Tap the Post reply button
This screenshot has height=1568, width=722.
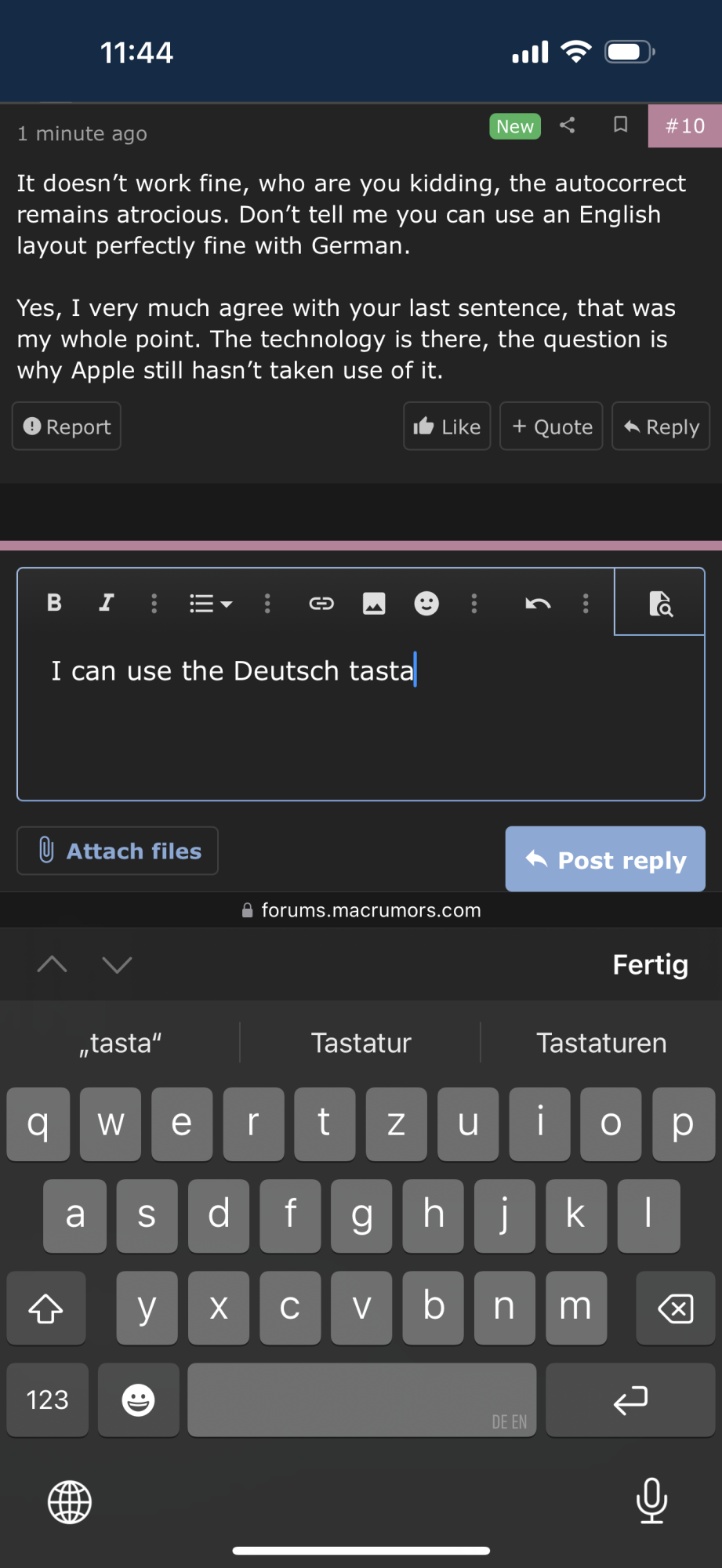(605, 859)
